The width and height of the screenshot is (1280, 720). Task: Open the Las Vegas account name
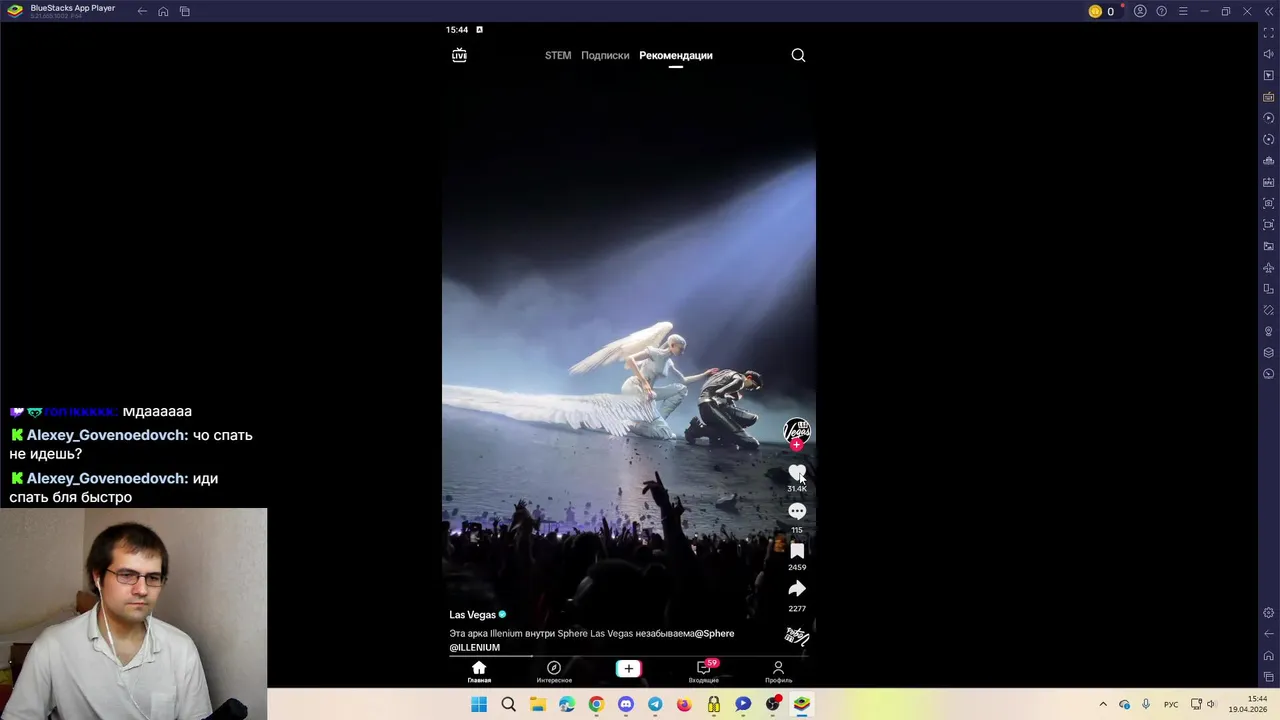[x=472, y=615]
